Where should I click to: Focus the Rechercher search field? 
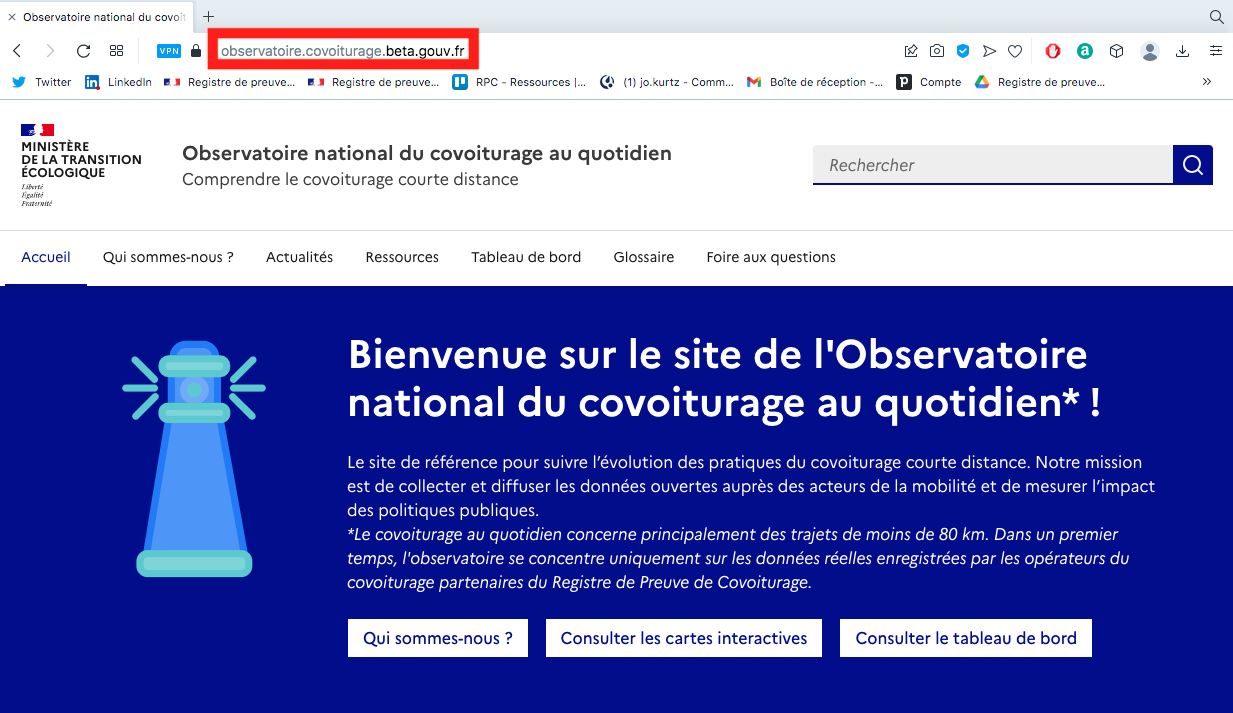click(992, 165)
